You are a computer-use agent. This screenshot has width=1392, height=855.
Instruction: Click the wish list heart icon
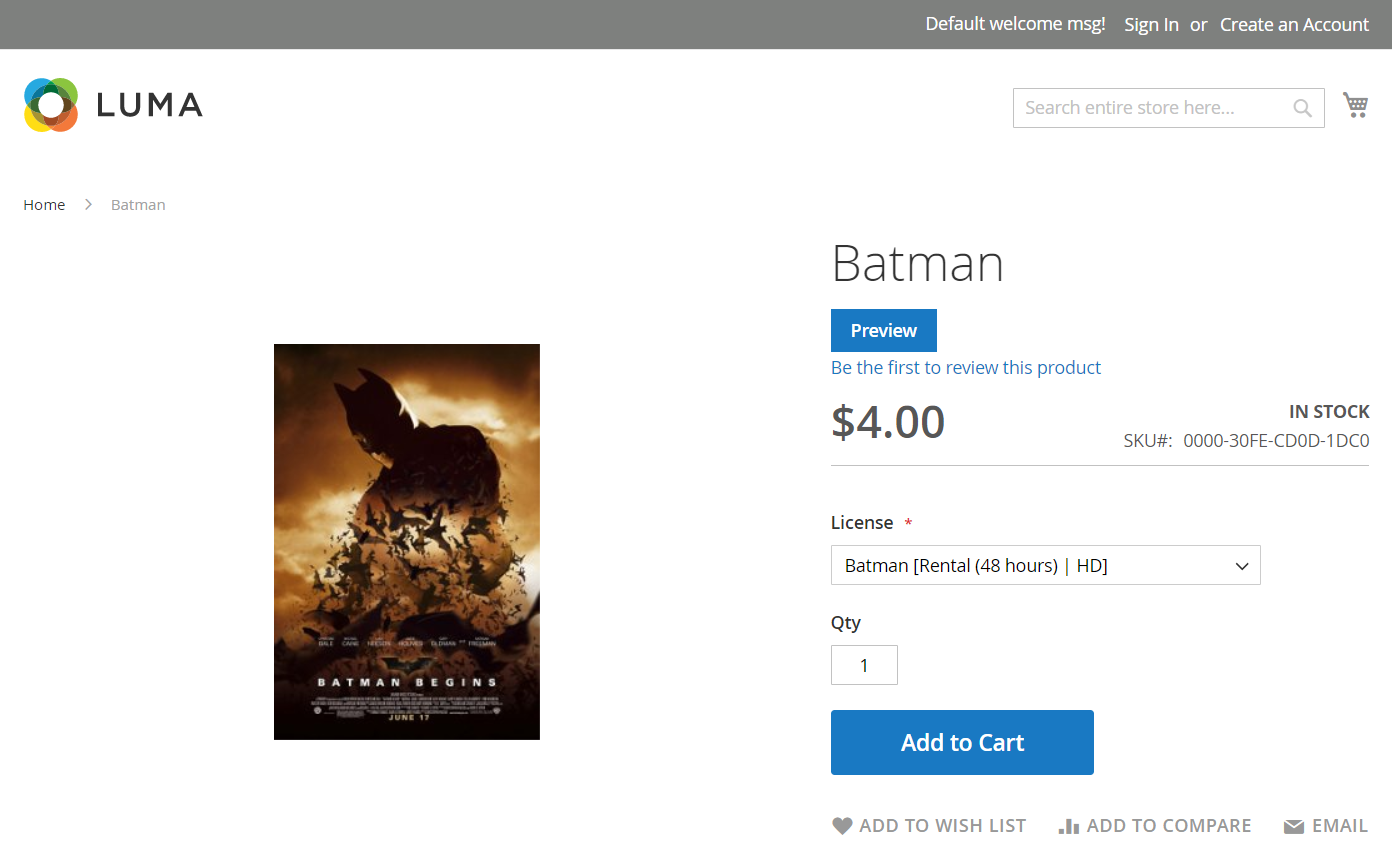[x=842, y=826]
